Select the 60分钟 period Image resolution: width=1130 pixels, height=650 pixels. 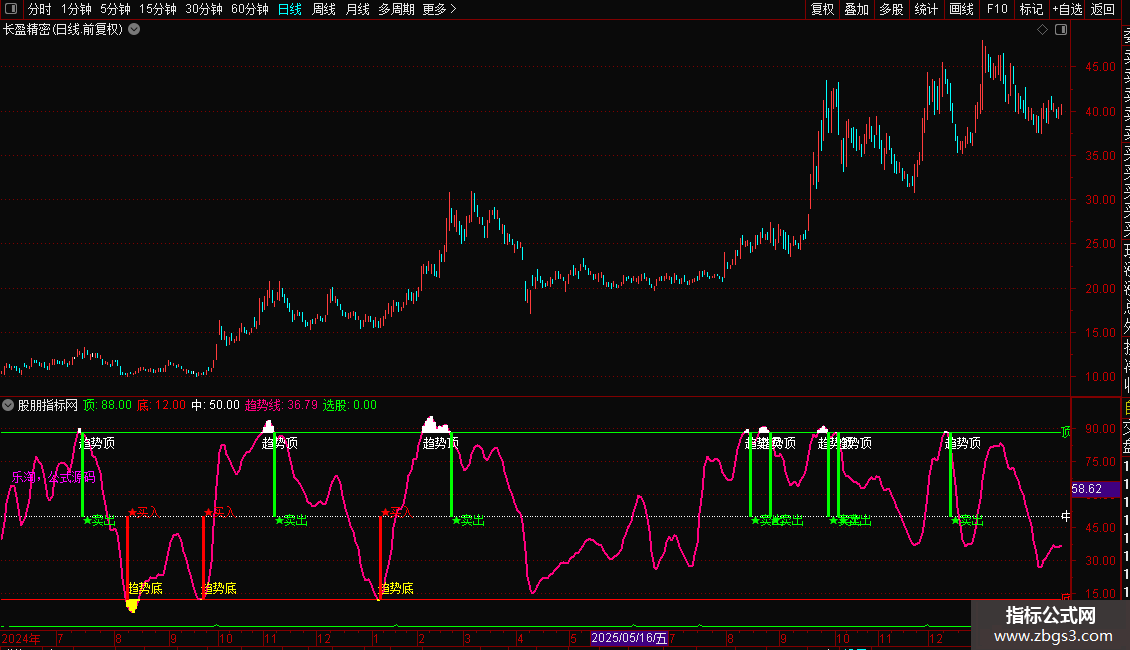(250, 9)
